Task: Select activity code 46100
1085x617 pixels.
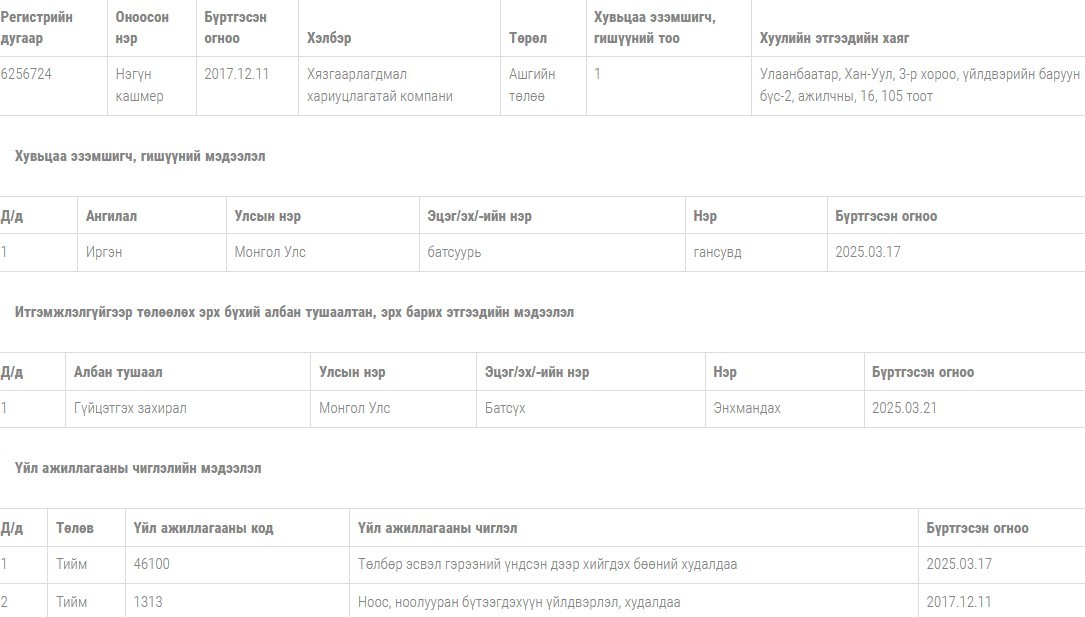Action: coord(151,564)
